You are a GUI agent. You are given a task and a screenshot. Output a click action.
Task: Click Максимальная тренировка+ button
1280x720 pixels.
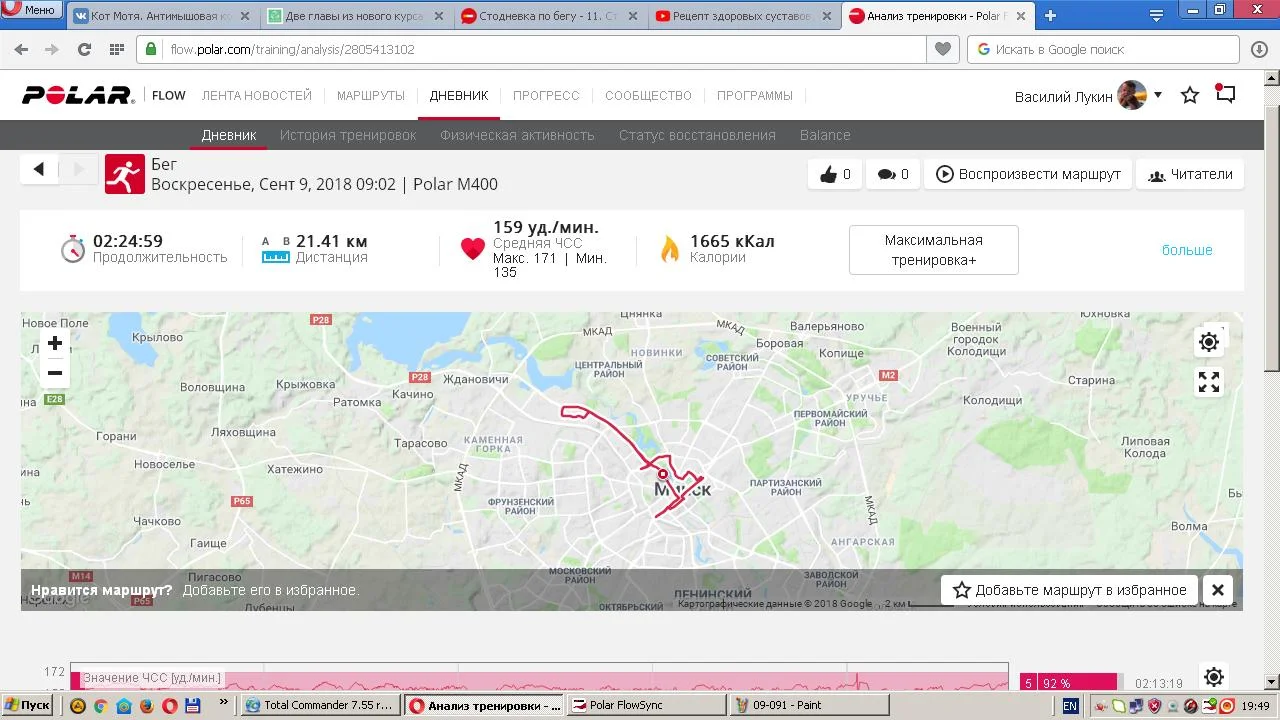pyautogui.click(x=934, y=250)
